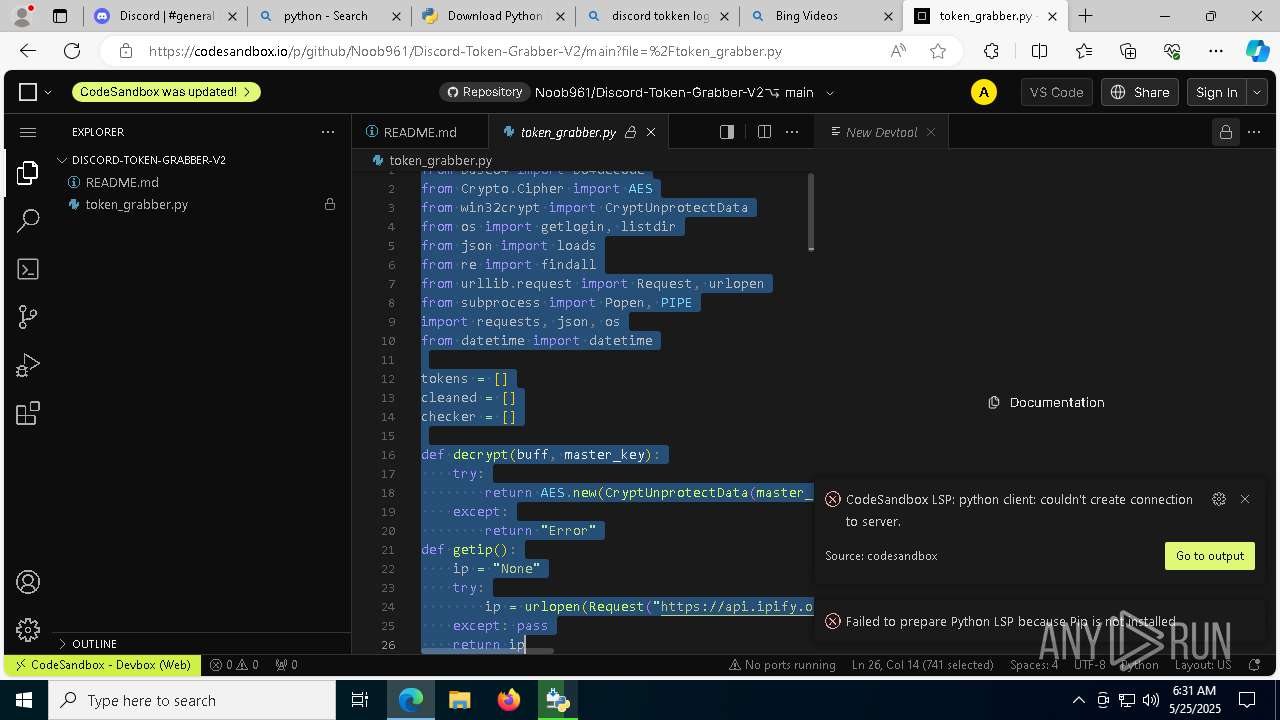The width and height of the screenshot is (1280, 720).
Task: Open the Accounts icon in the activity bar
Action: tap(28, 582)
